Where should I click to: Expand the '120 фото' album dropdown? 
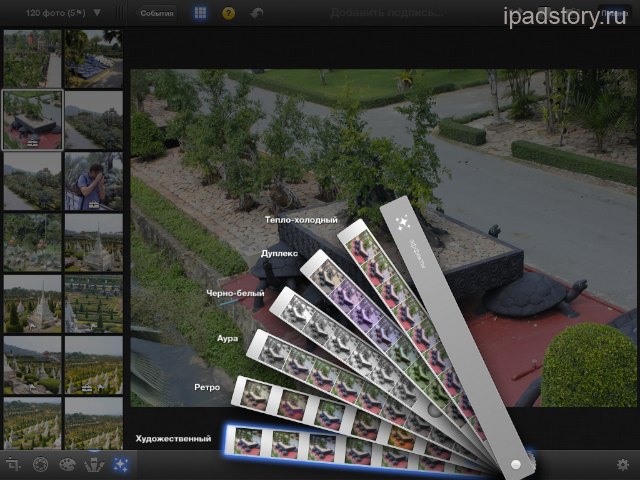[x=97, y=13]
